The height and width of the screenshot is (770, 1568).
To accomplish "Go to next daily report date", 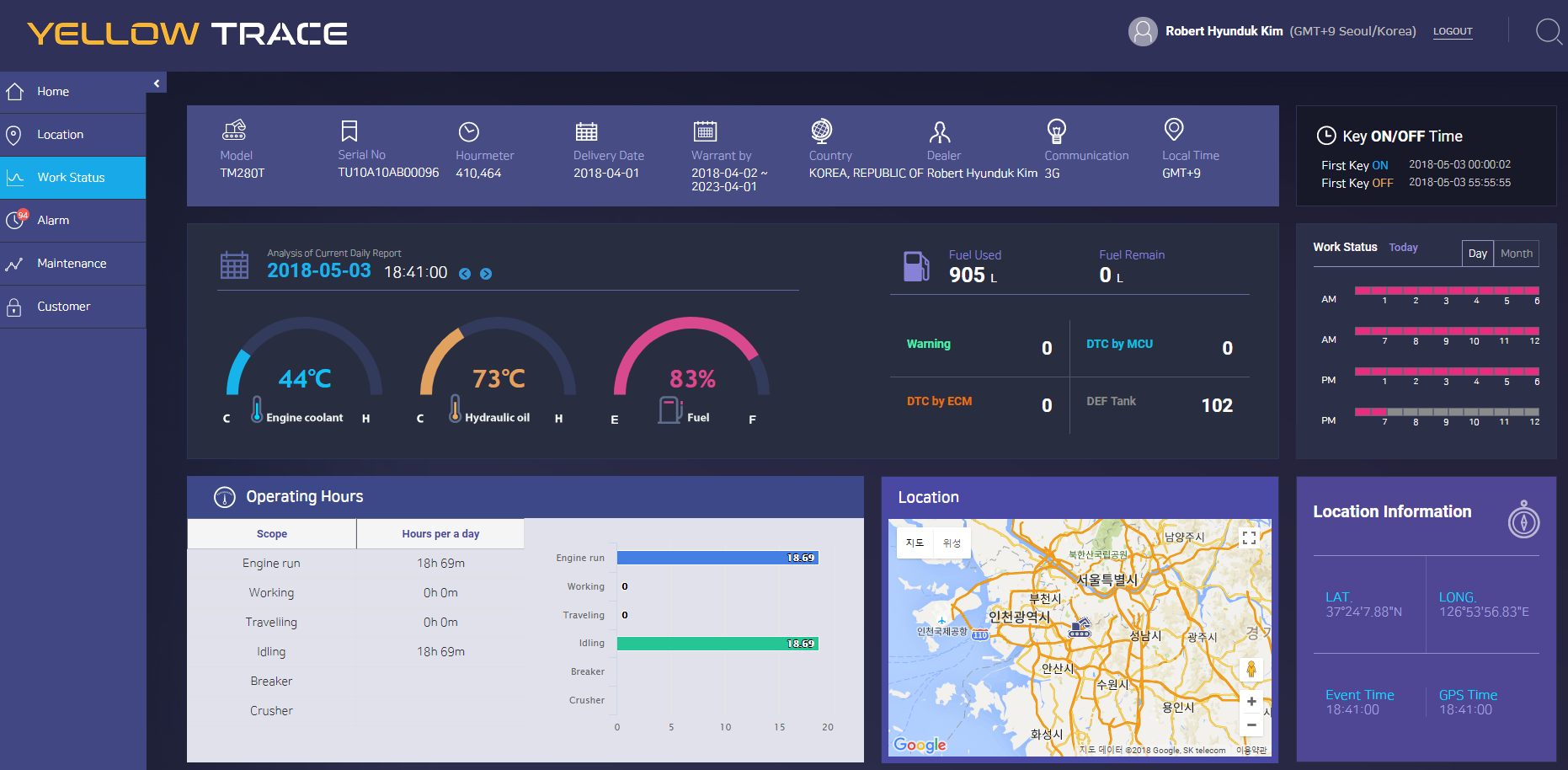I will 486,274.
